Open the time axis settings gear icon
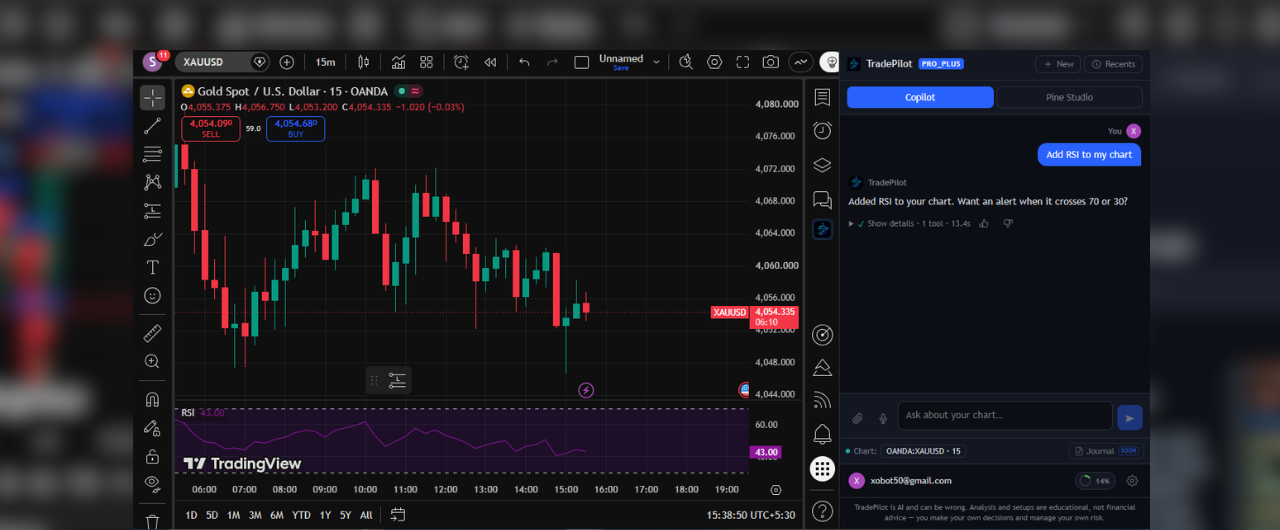 pos(776,490)
